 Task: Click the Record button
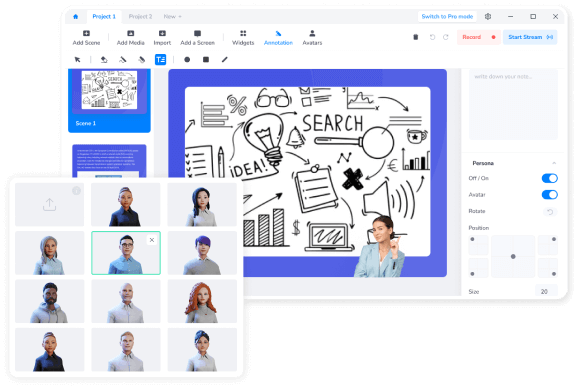478,37
